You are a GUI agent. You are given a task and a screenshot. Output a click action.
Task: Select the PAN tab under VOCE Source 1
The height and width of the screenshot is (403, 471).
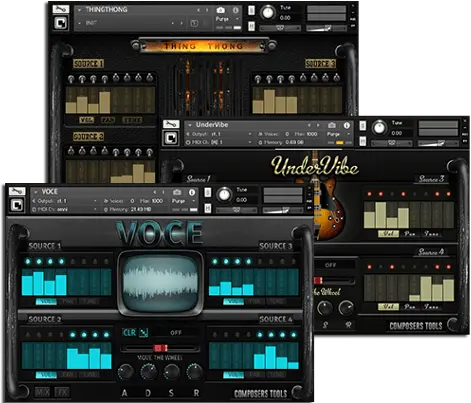[68, 302]
